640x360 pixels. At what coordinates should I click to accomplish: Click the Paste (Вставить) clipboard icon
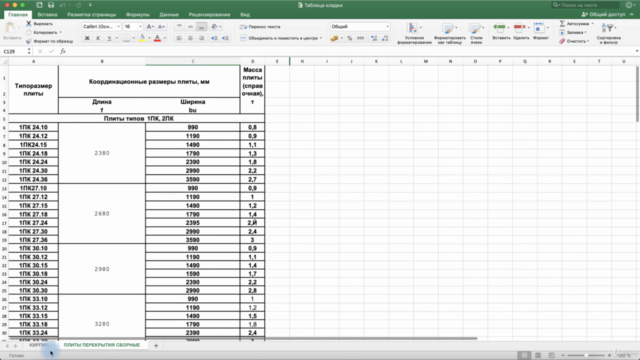11,29
